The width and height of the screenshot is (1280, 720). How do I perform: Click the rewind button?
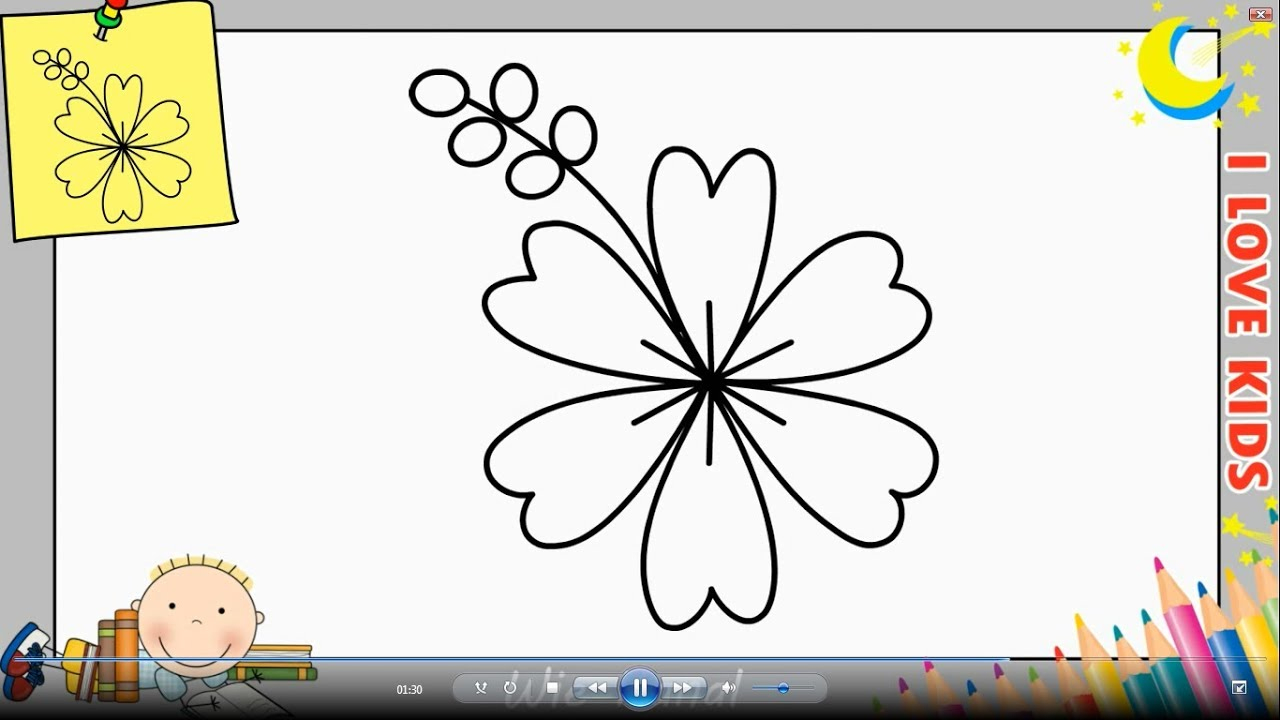point(597,688)
